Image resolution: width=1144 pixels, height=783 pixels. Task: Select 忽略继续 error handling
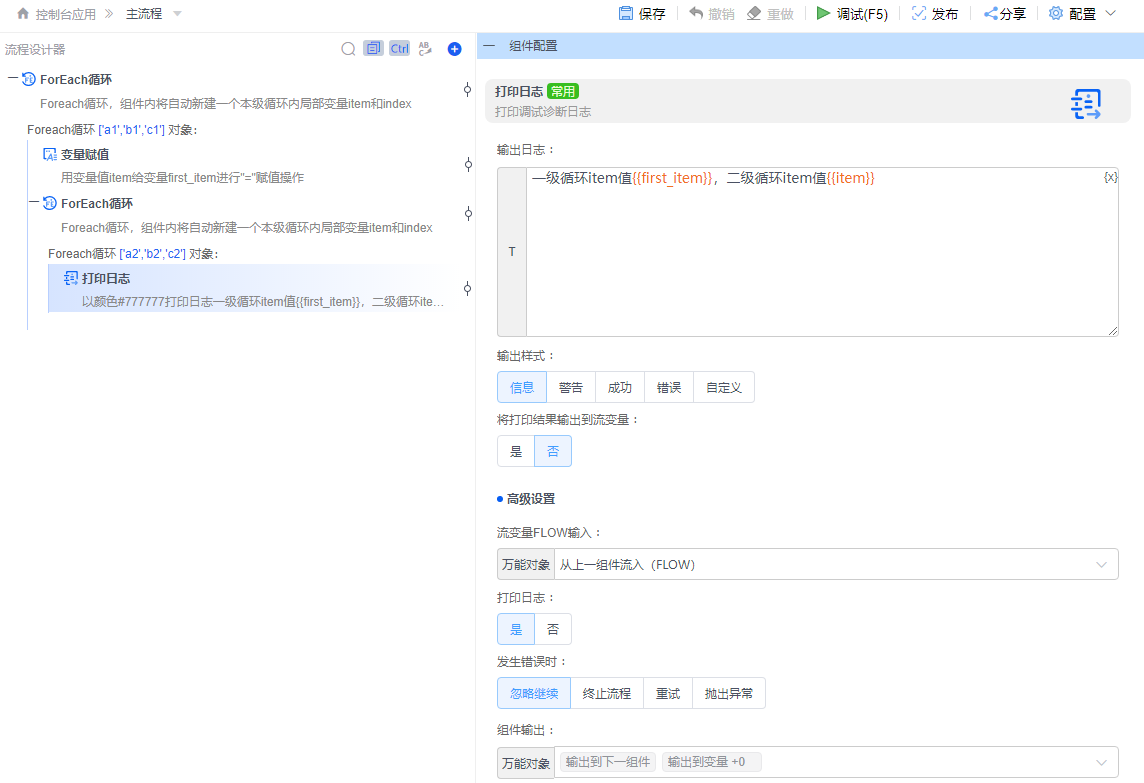tap(534, 693)
